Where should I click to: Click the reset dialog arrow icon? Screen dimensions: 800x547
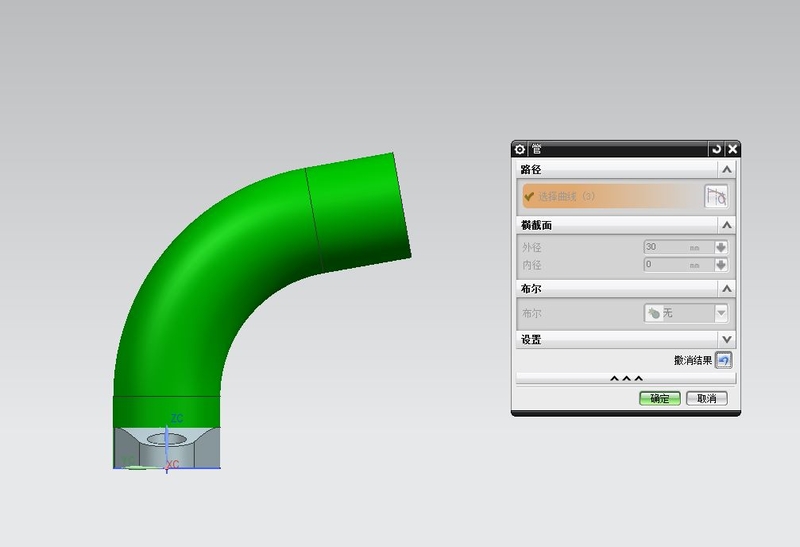[716, 149]
